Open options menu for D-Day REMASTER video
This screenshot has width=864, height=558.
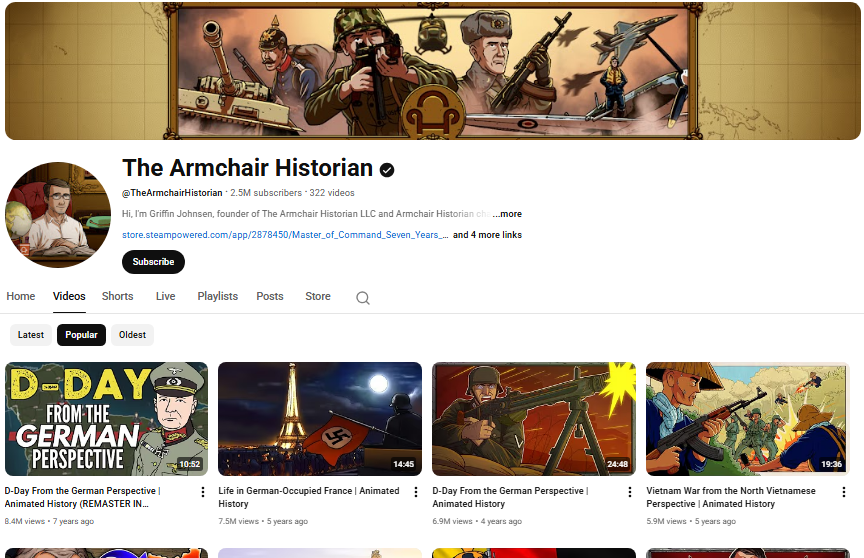[203, 492]
